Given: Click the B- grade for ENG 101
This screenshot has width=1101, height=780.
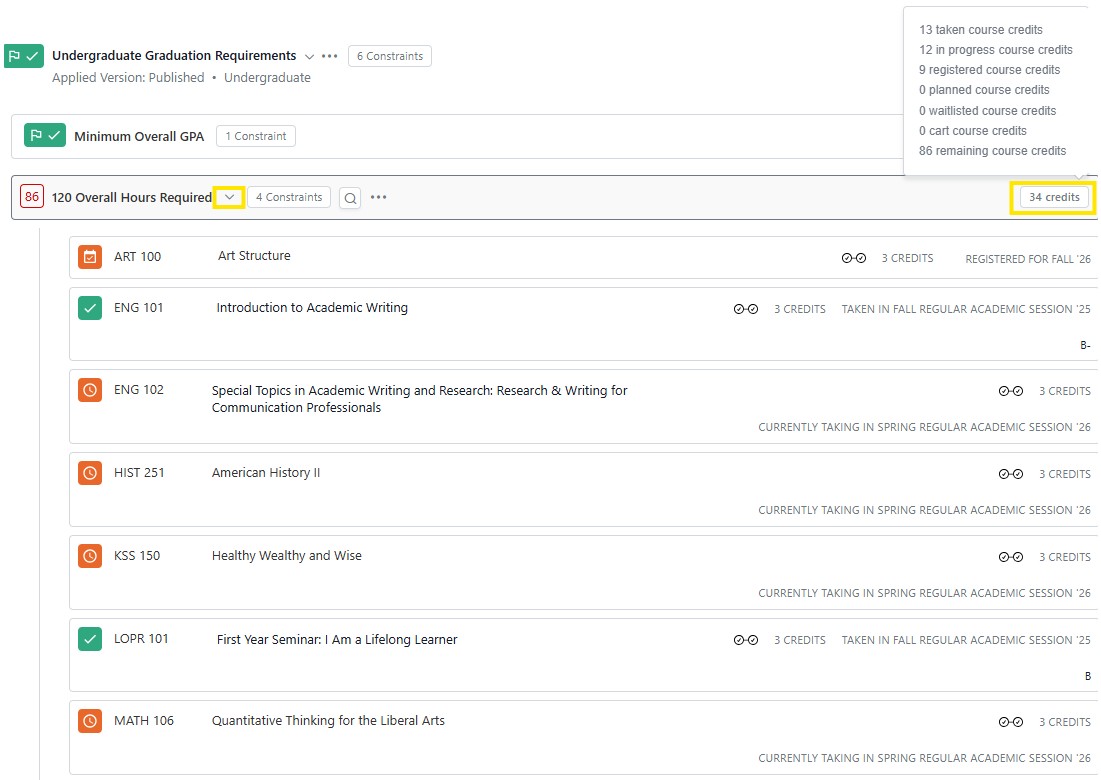Looking at the screenshot, I should pyautogui.click(x=1086, y=345).
